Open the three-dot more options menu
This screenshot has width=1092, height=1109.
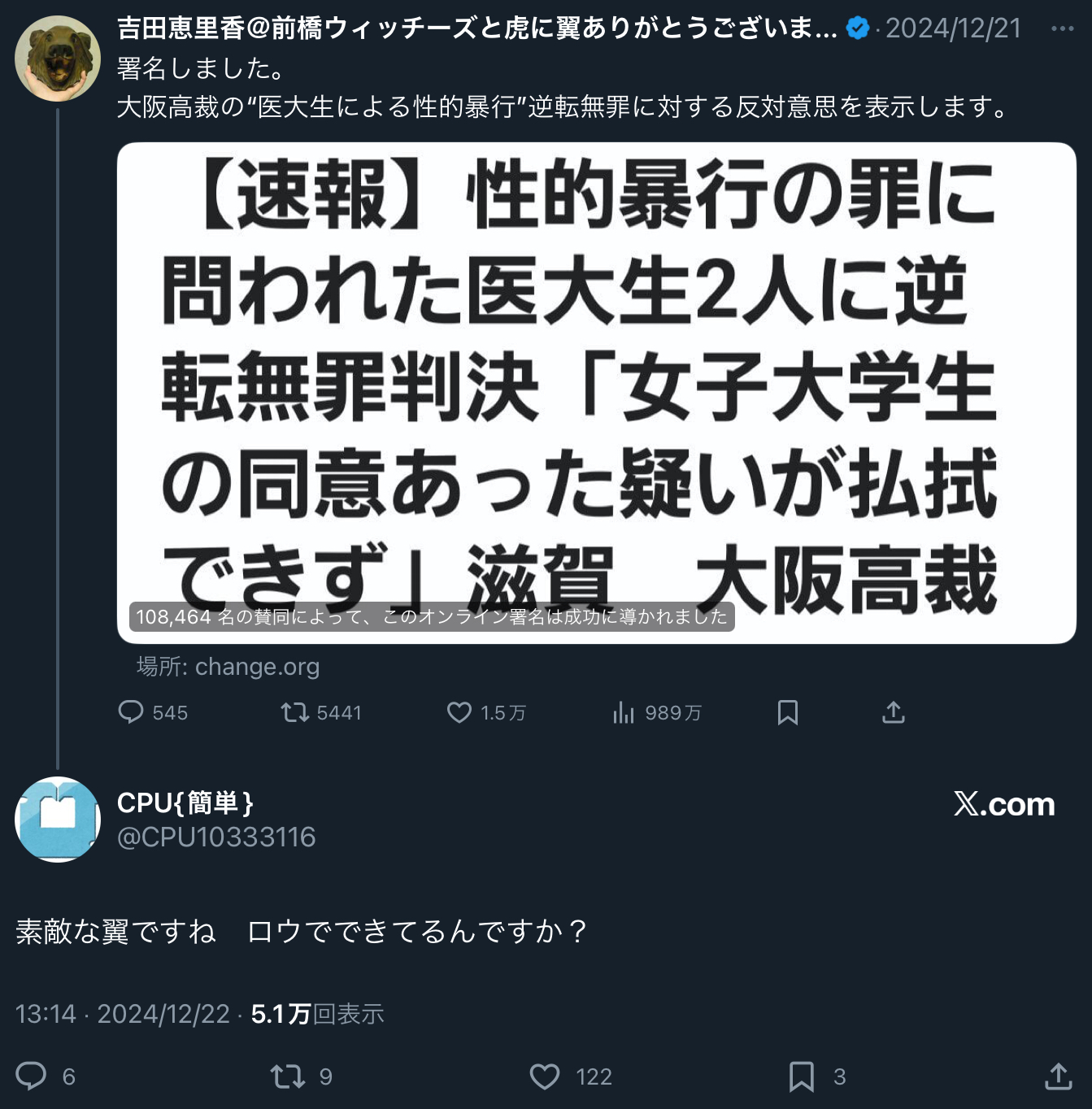tap(1062, 28)
